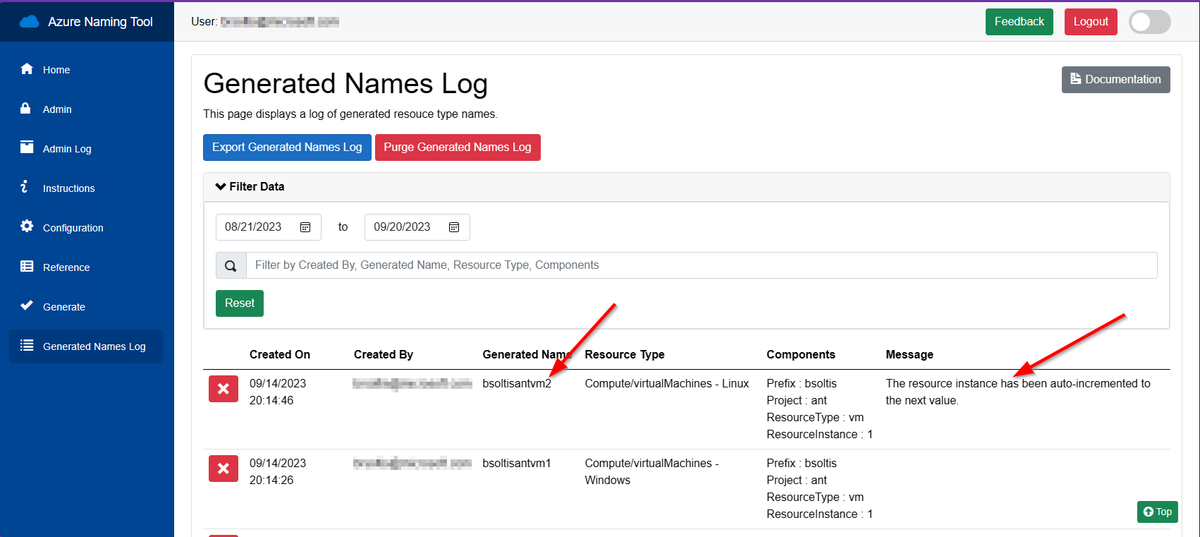The width and height of the screenshot is (1200, 537).
Task: Toggle the dark mode switch
Action: (1149, 22)
